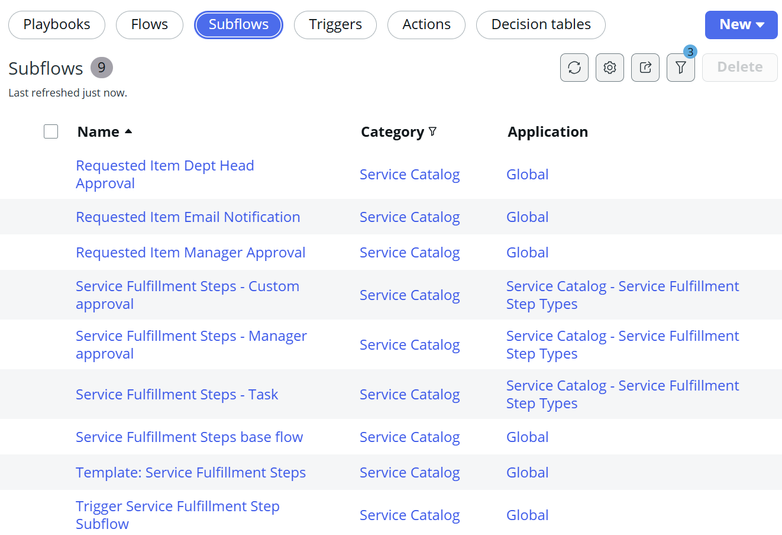Go to the Decision tables tab
The image size is (782, 535).
(541, 24)
